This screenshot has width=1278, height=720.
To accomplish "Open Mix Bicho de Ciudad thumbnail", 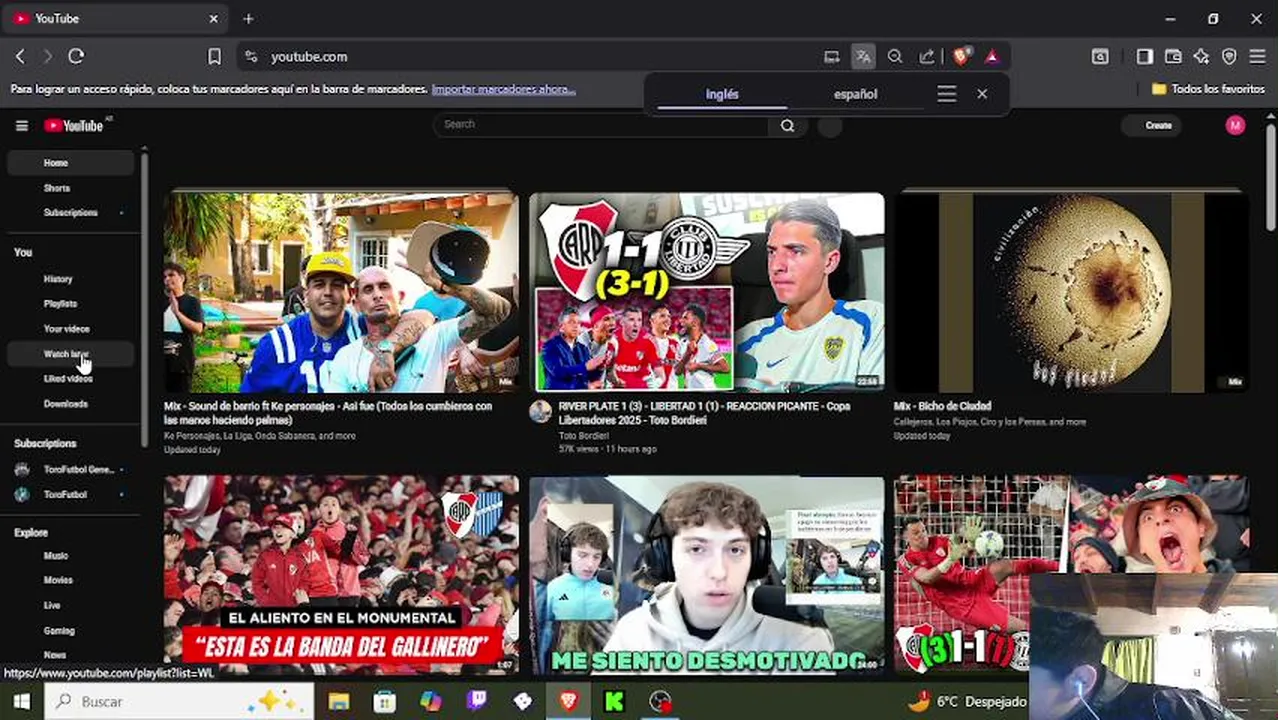I will 1071,292.
